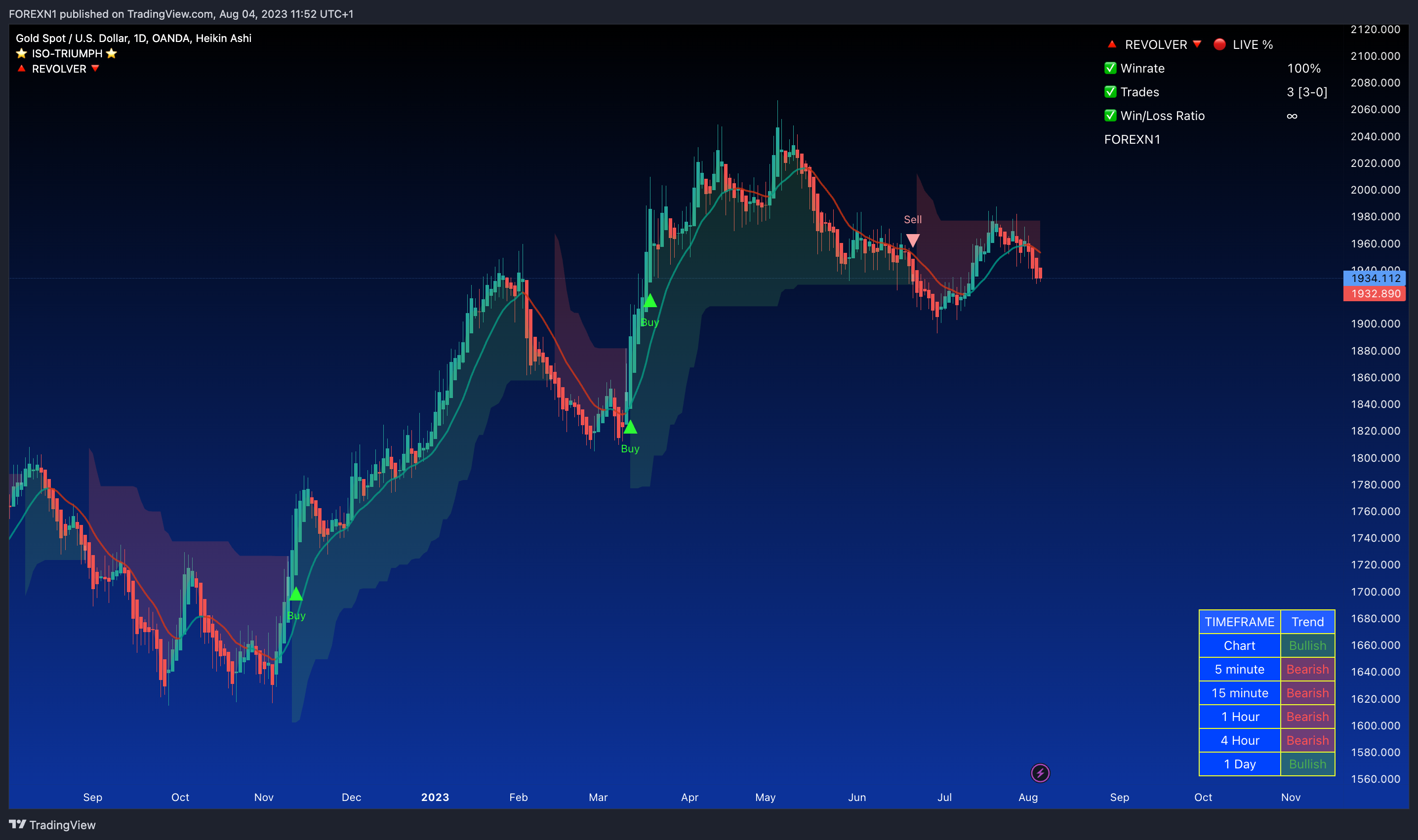Click the TradingView logo at bottom left
The image size is (1418, 840).
pos(52,825)
